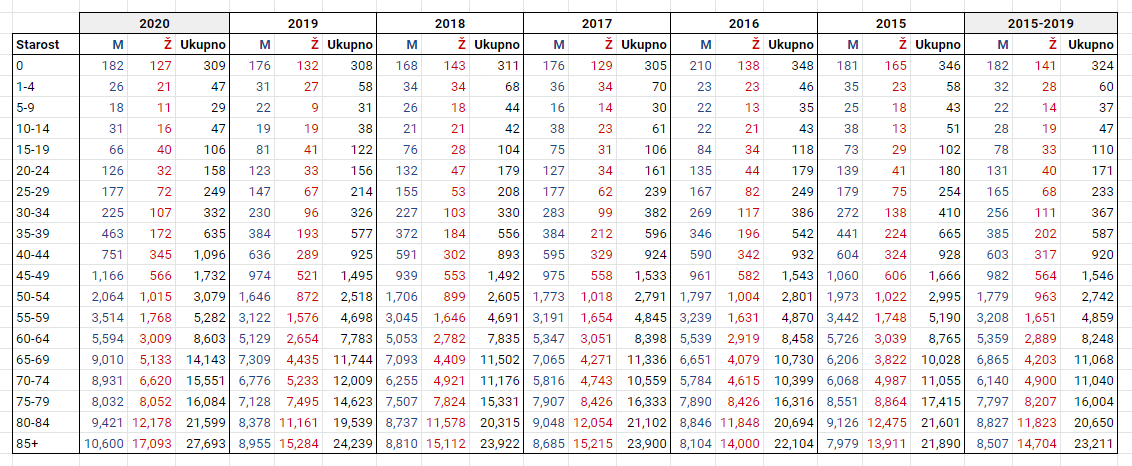This screenshot has width=1132, height=466.
Task: Select the 2018 merged header cell
Action: (x=450, y=22)
